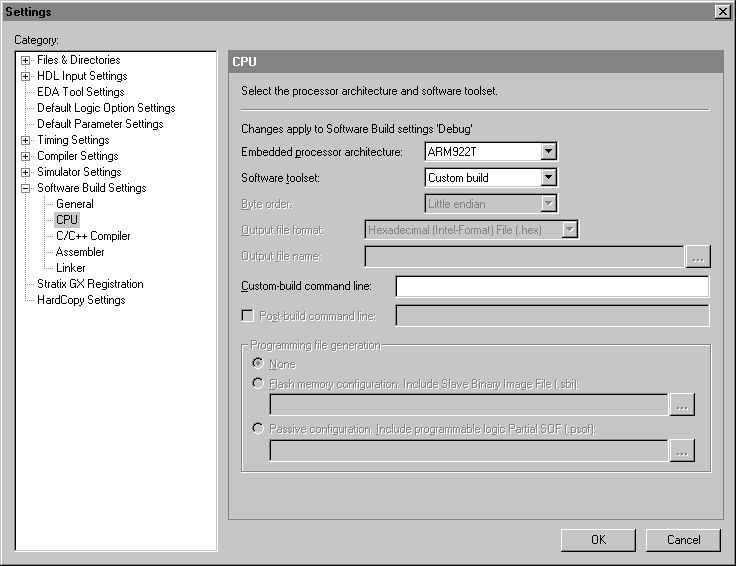
Task: Select C/C++ Compiler in the category tree
Action: tap(92, 236)
